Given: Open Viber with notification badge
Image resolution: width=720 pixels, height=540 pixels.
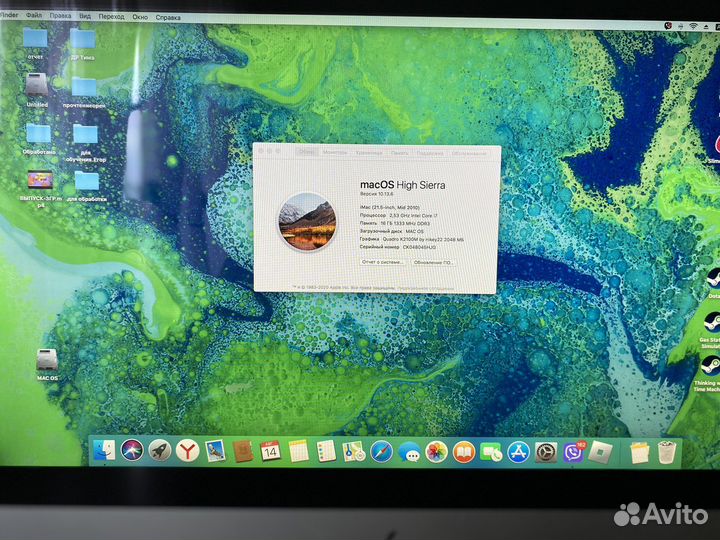Looking at the screenshot, I should click(x=574, y=453).
